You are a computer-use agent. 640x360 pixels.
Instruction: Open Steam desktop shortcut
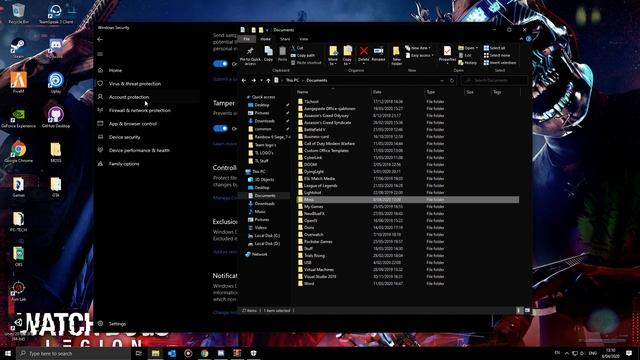pyautogui.click(x=18, y=48)
